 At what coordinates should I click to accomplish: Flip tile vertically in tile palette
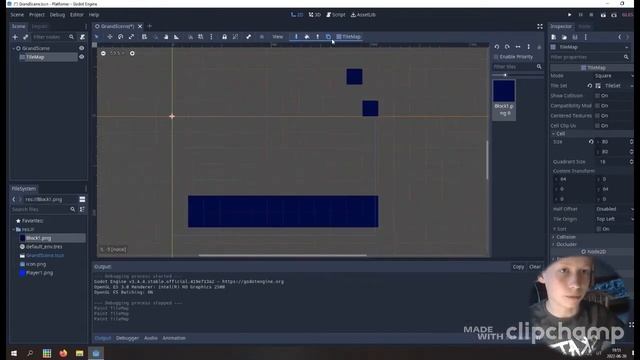click(x=529, y=47)
